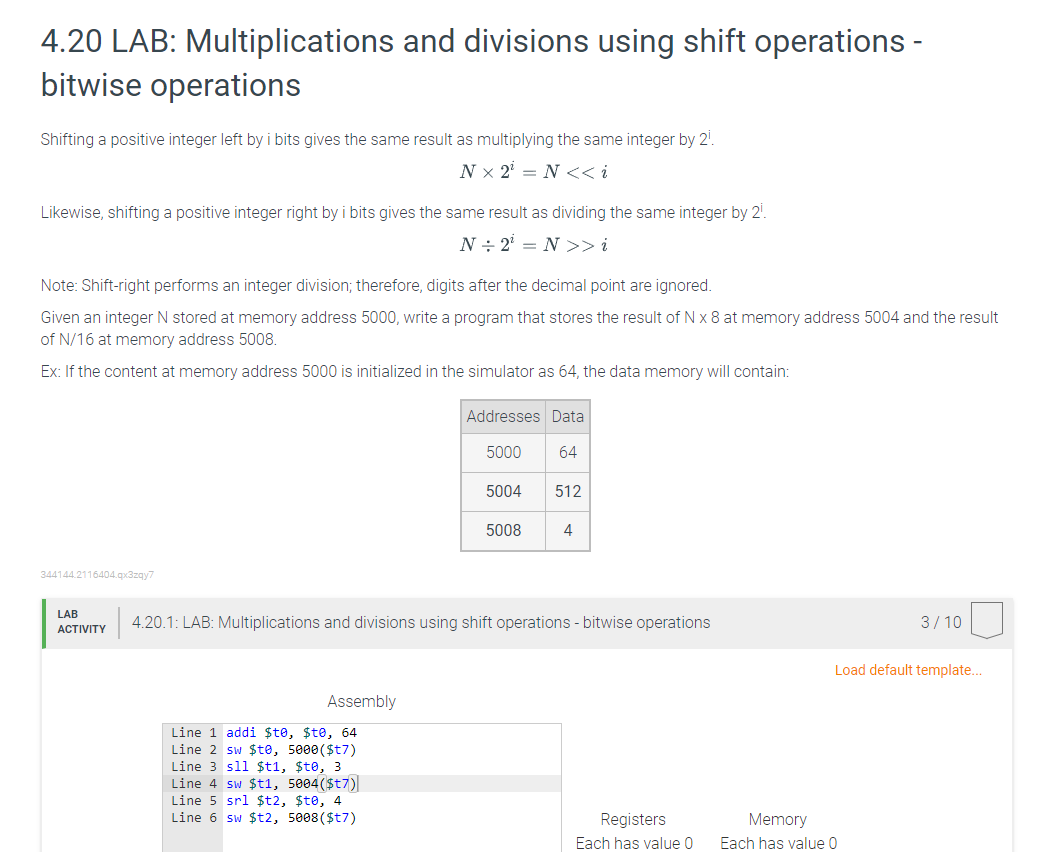
Task: Click Line 5 containing srl $t2
Action: [283, 800]
